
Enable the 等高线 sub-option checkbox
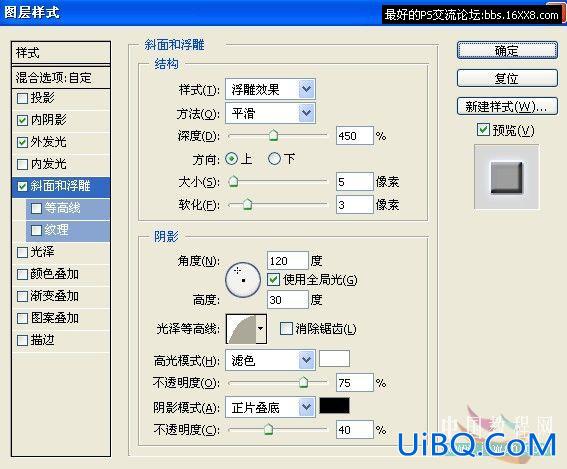(x=37, y=209)
